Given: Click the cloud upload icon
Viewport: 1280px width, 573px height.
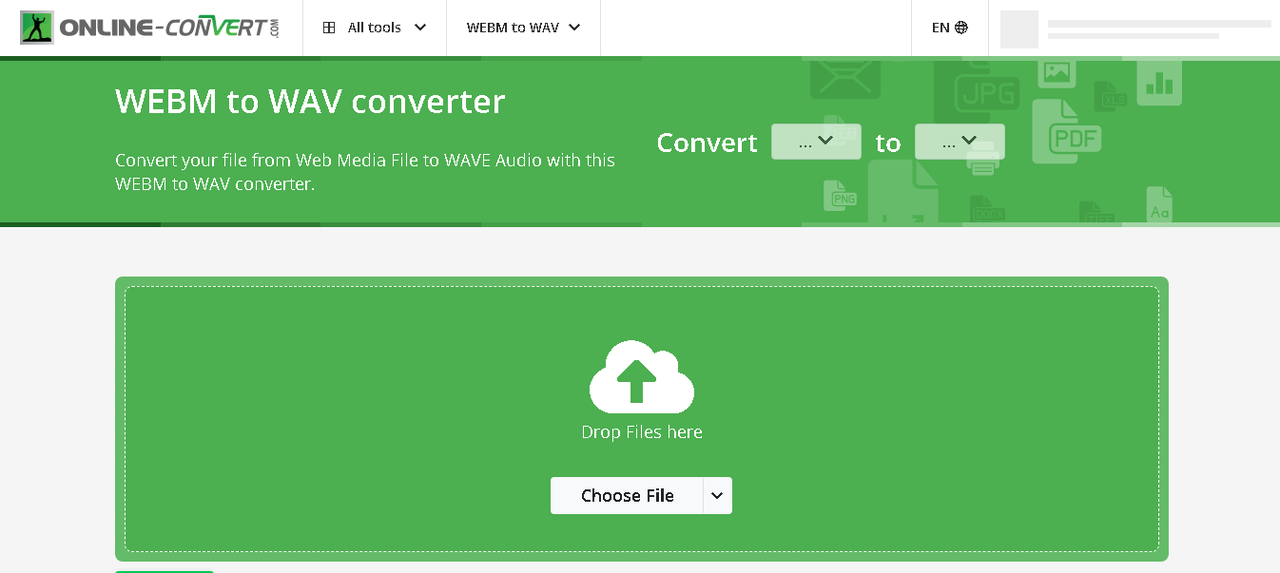Looking at the screenshot, I should click(x=642, y=377).
